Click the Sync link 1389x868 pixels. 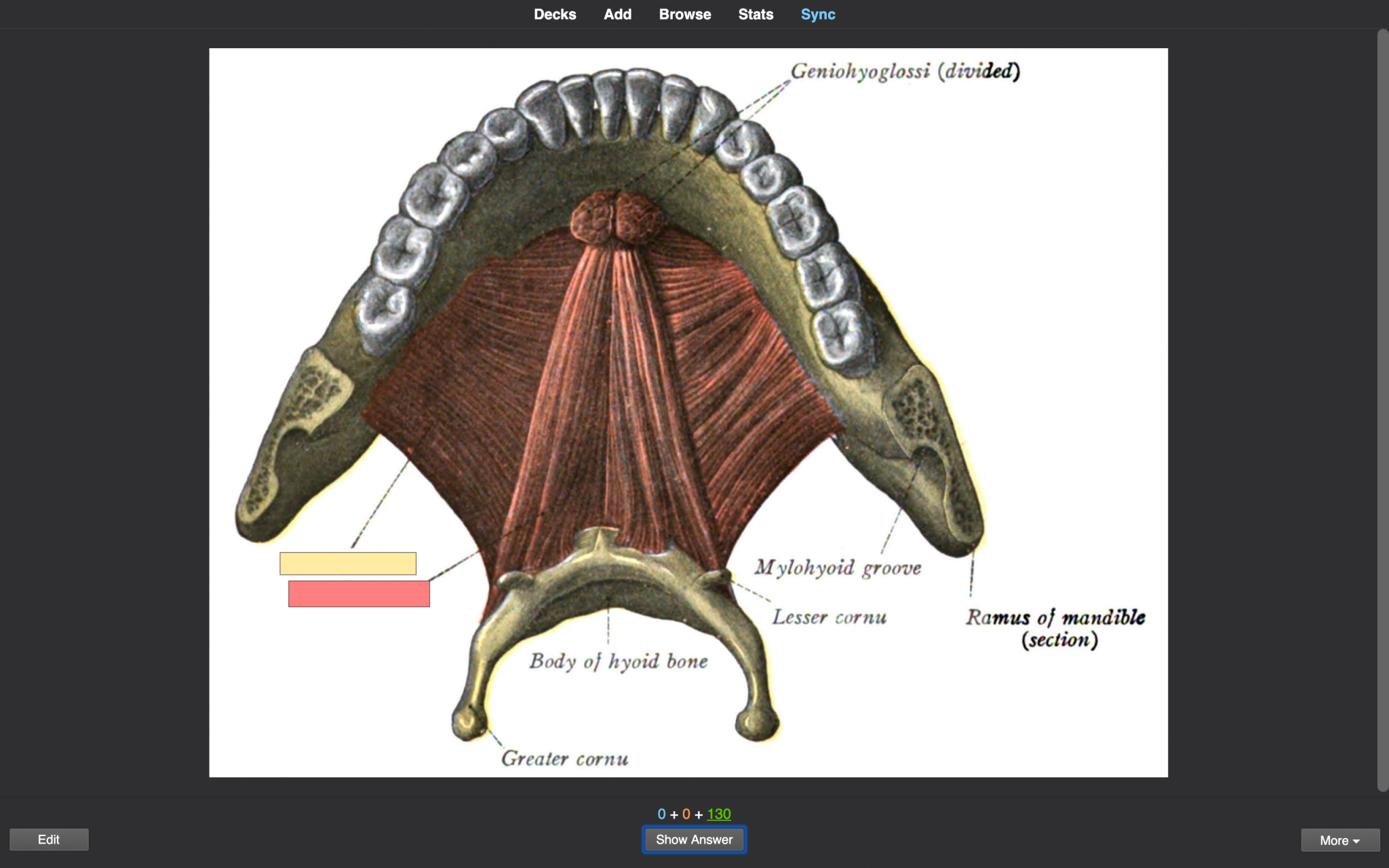coord(817,14)
